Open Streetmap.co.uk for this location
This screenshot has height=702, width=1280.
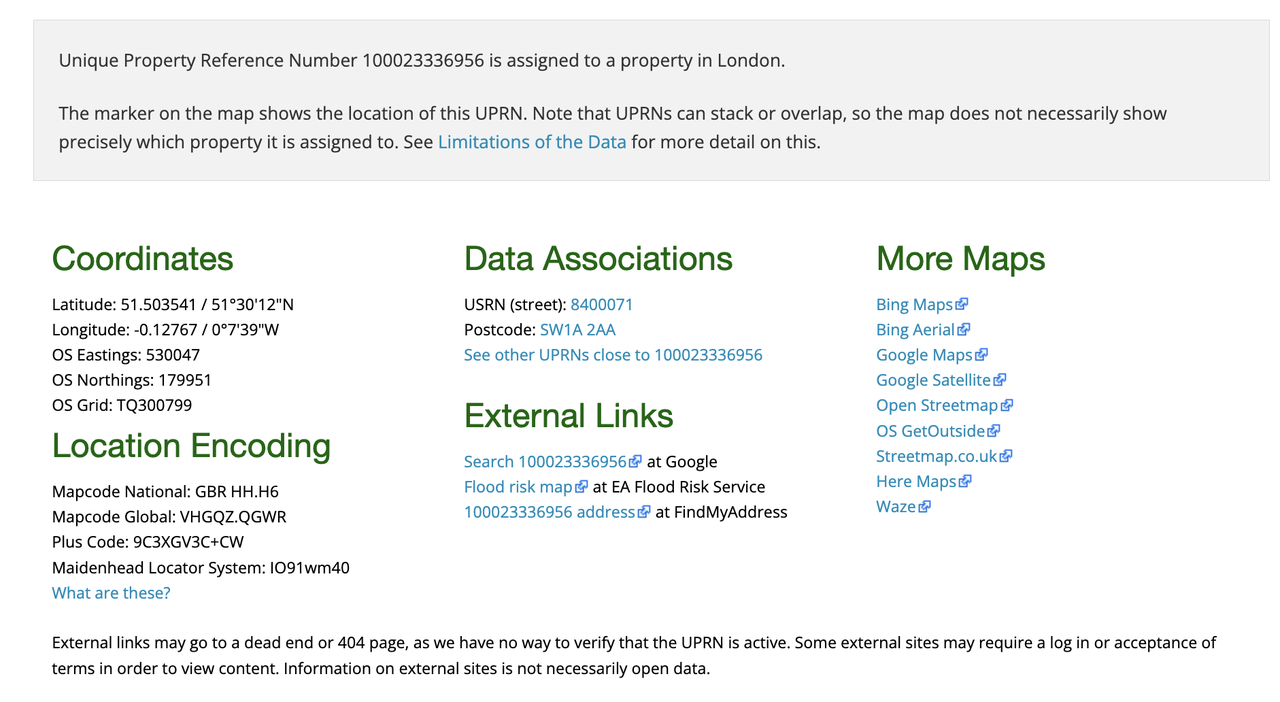tap(936, 455)
